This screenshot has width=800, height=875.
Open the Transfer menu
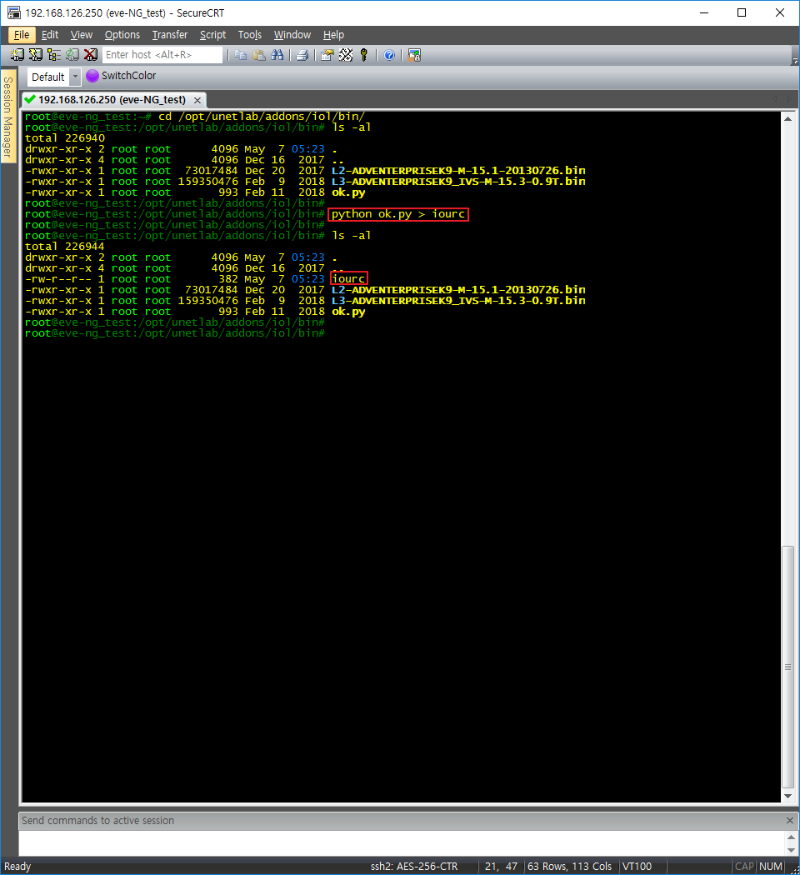[169, 35]
